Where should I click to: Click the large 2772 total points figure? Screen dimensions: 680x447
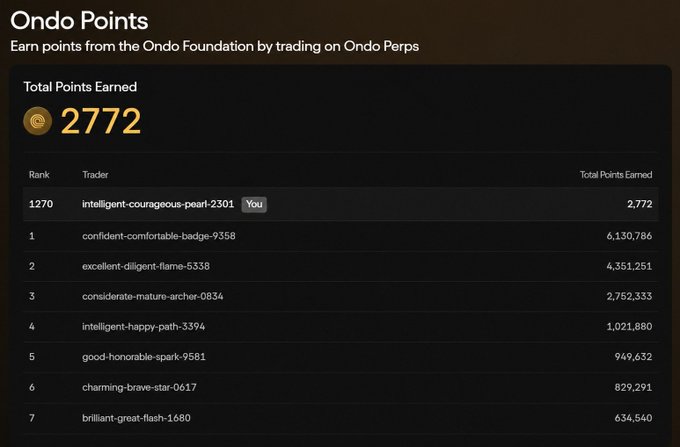pyautogui.click(x=101, y=121)
